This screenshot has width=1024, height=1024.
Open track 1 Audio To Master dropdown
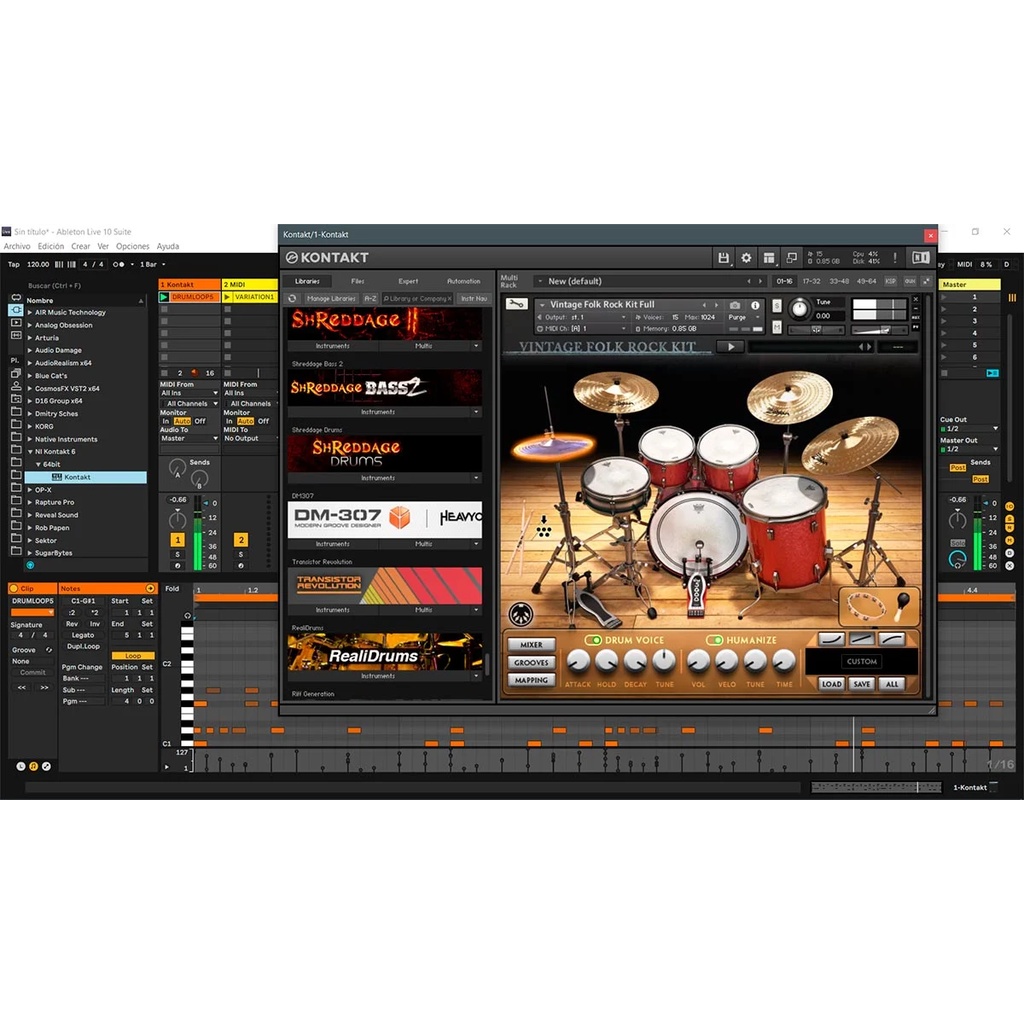[x=189, y=438]
